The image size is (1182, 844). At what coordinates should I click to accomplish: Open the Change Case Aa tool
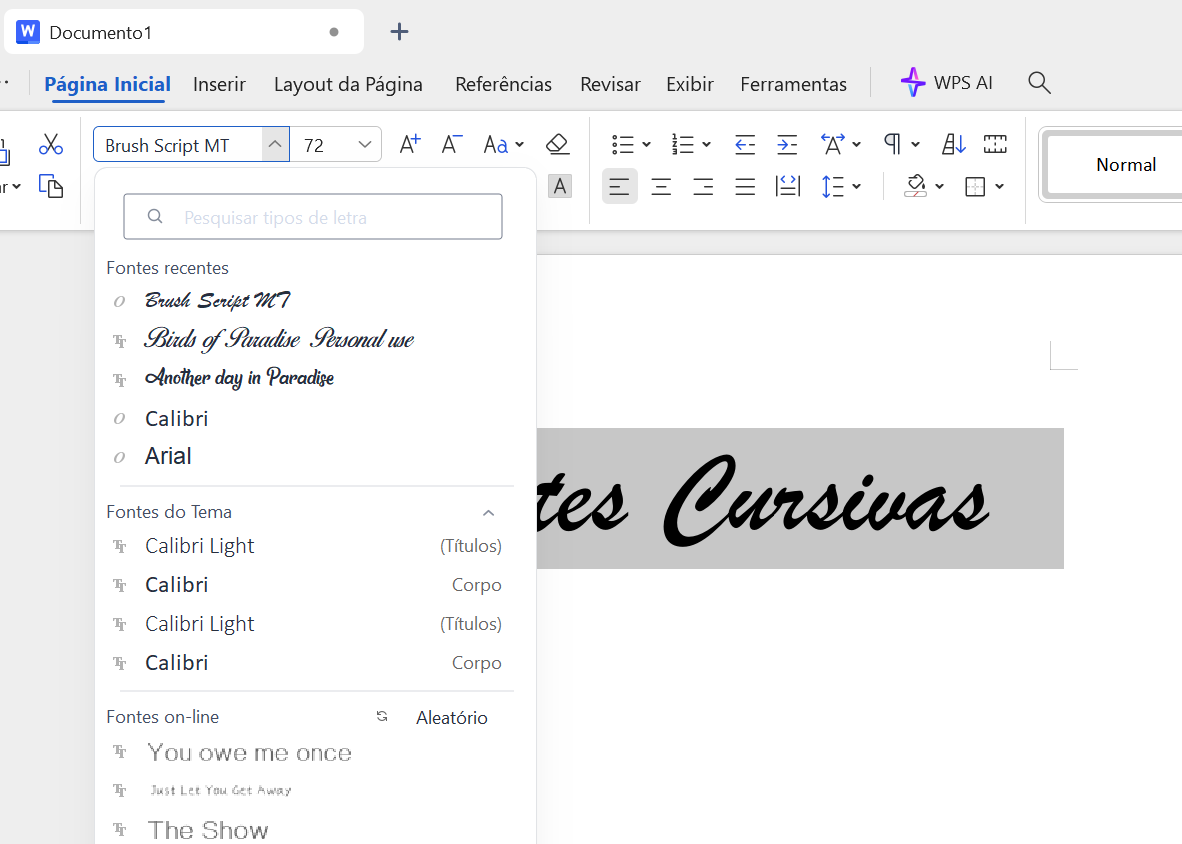(x=495, y=144)
